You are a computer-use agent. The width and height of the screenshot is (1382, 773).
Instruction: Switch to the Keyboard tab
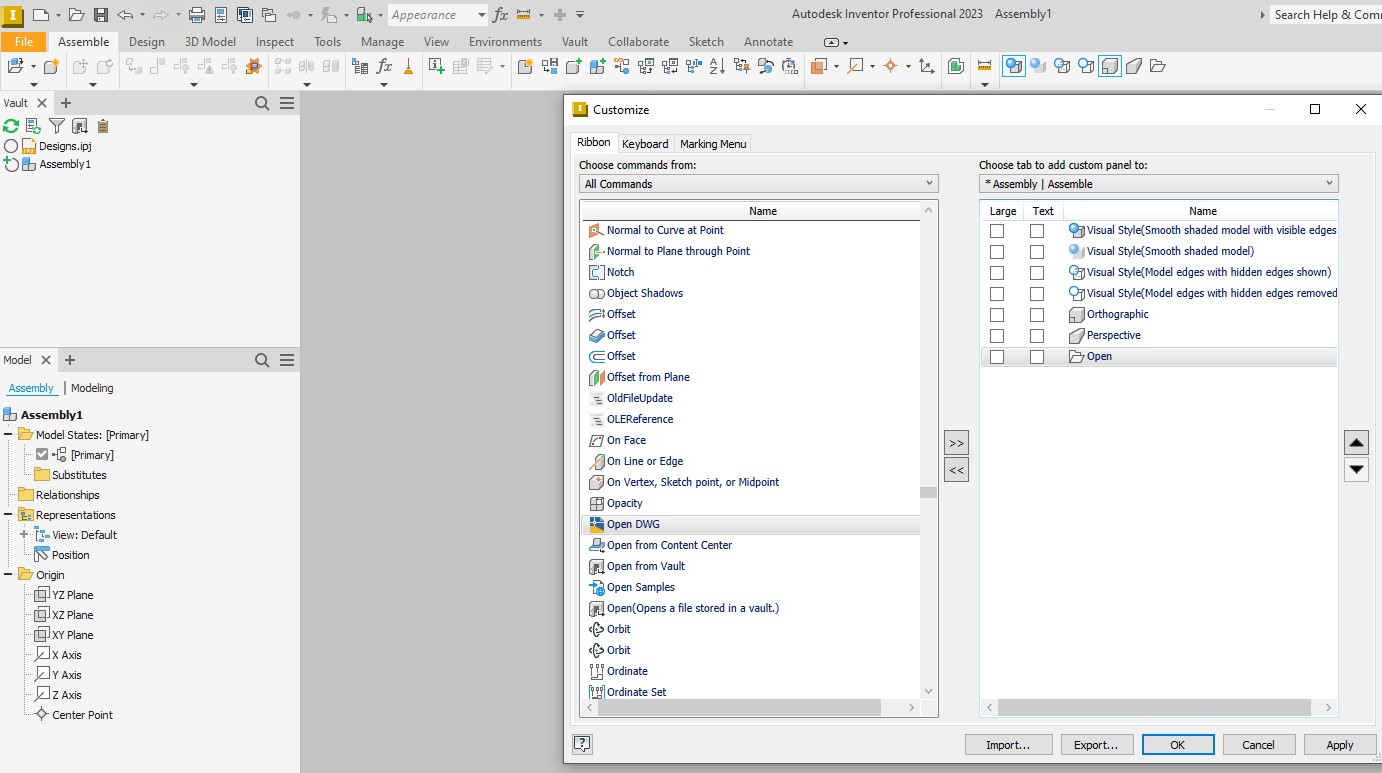tap(645, 144)
